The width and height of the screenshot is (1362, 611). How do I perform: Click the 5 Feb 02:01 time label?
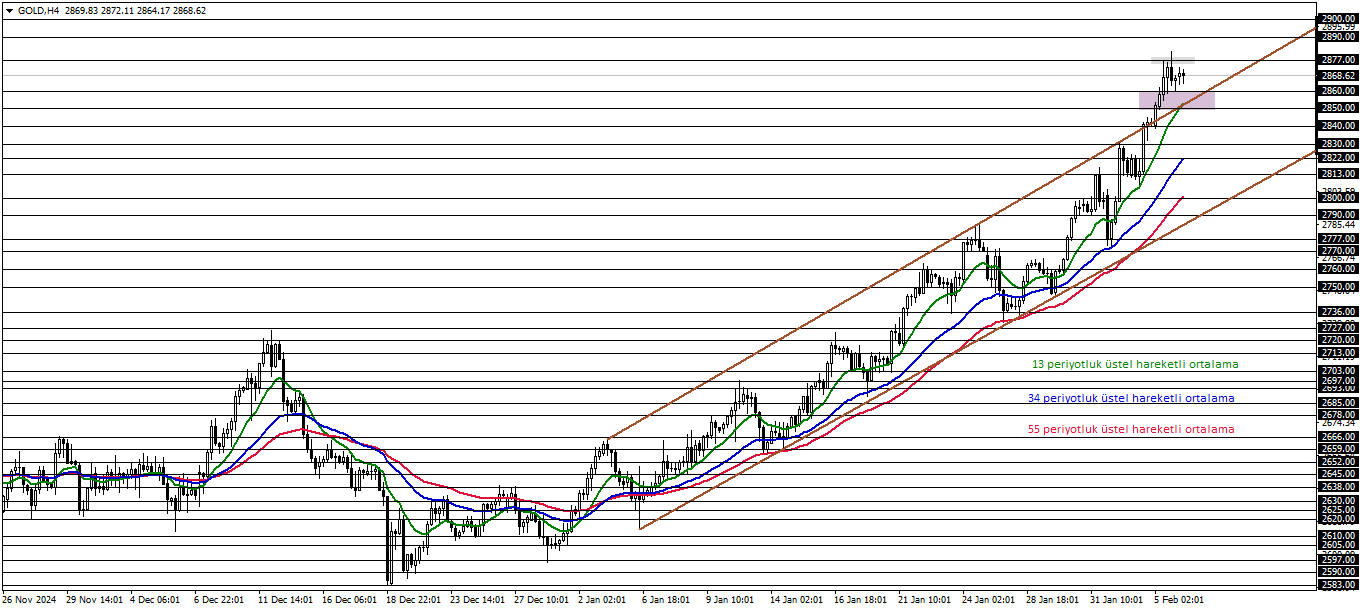1179,600
